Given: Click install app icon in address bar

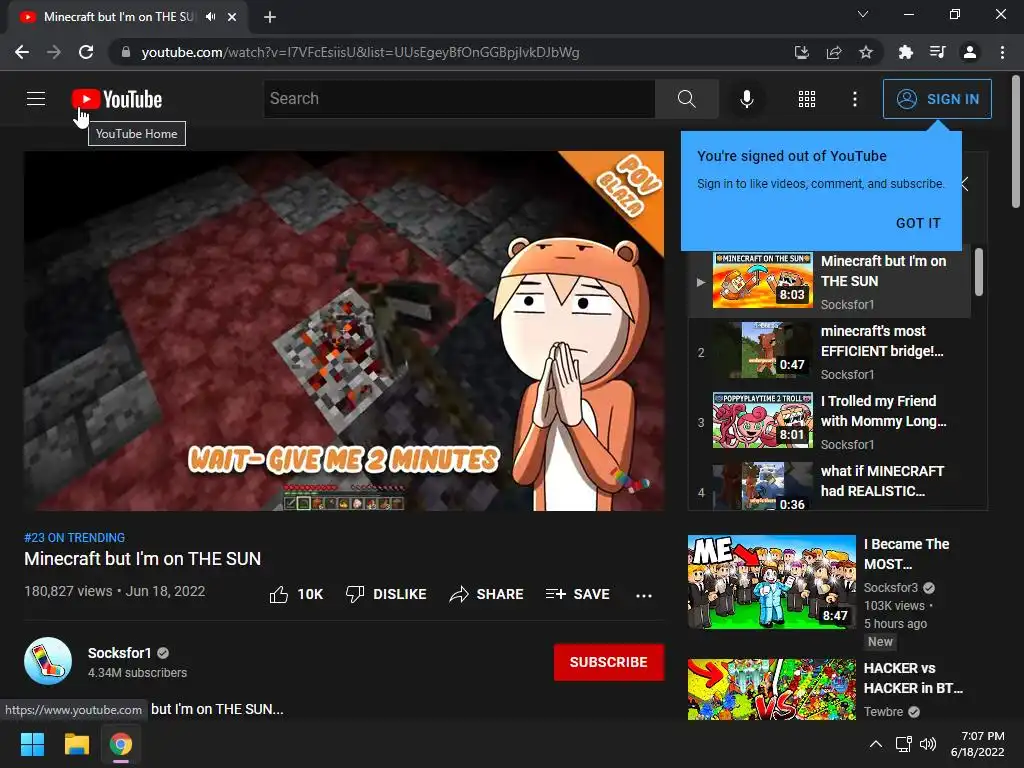Looking at the screenshot, I should [x=801, y=52].
